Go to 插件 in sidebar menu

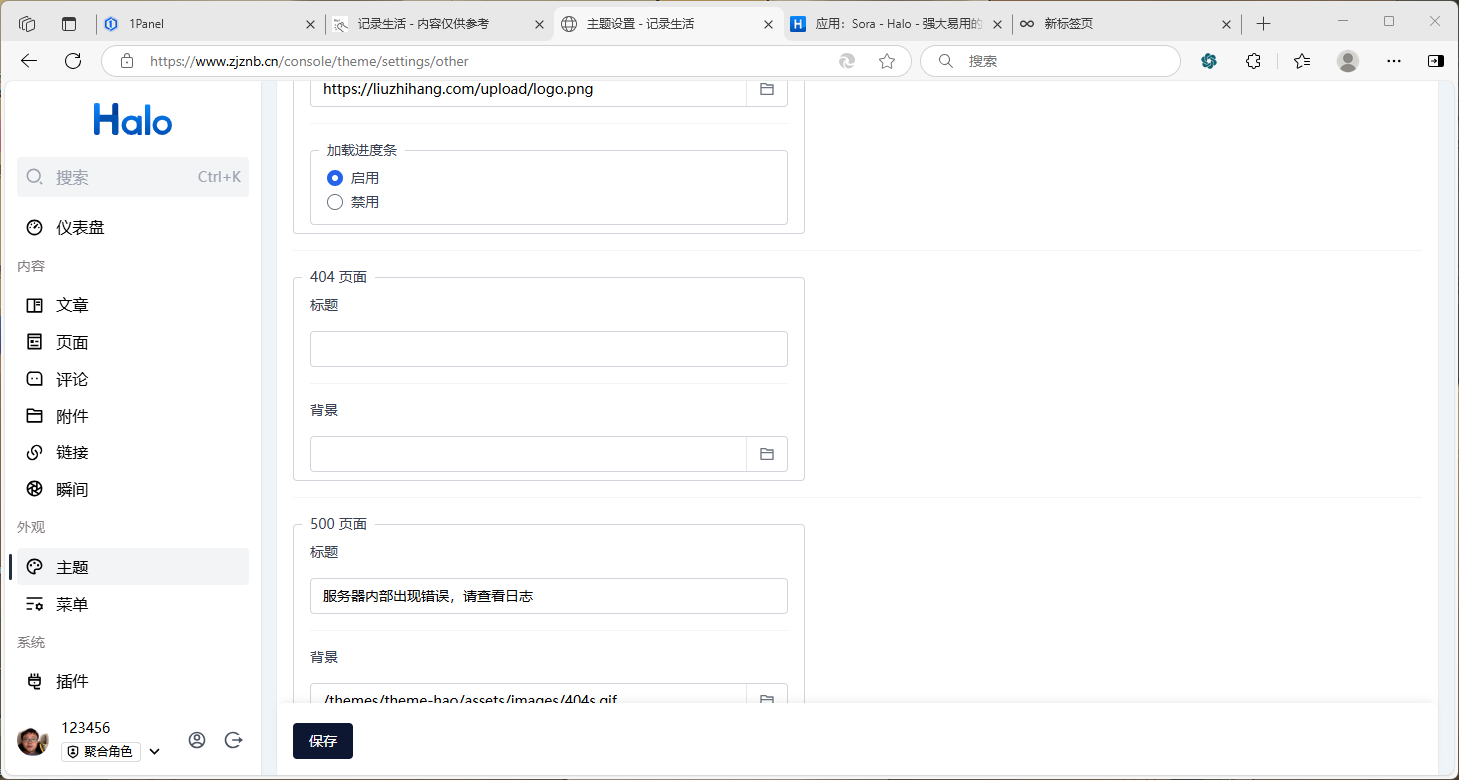(x=72, y=682)
